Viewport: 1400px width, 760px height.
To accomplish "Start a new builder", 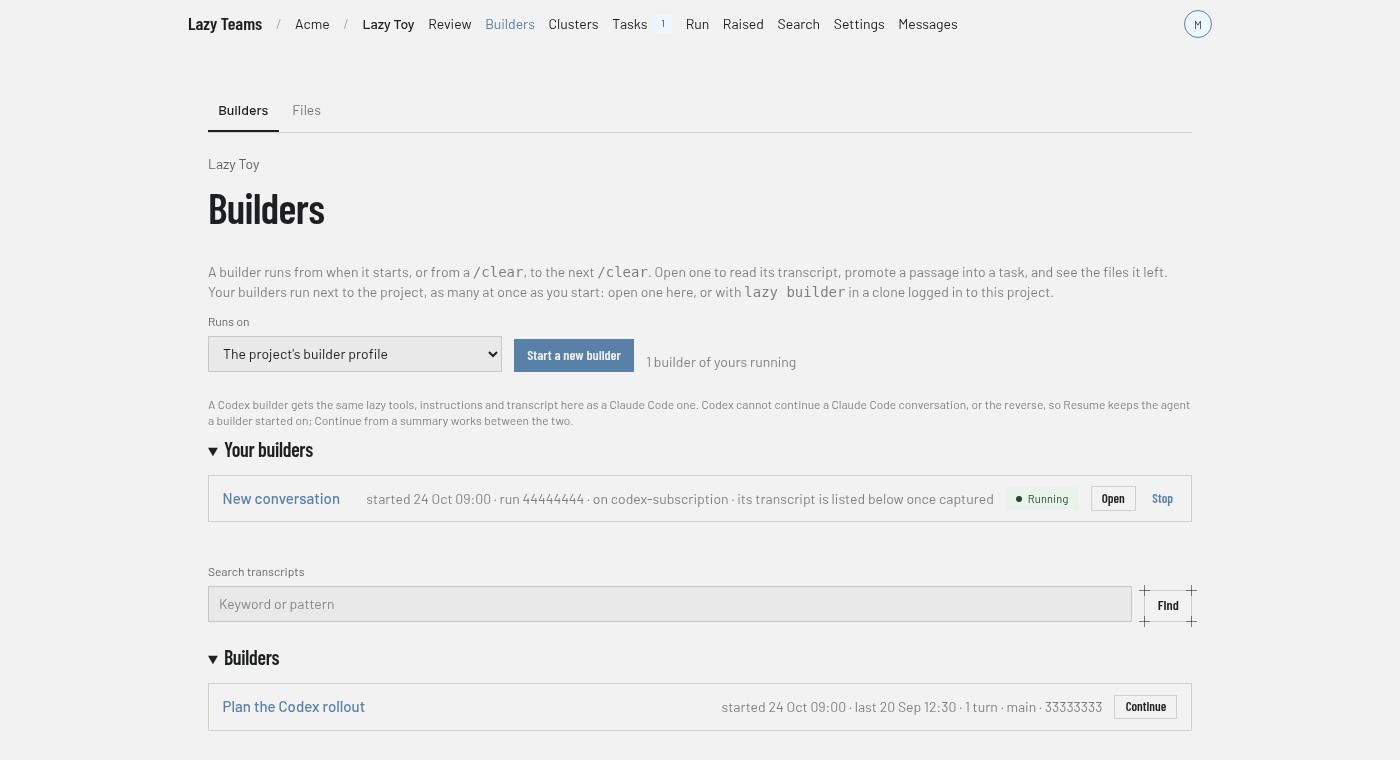I will coord(574,356).
